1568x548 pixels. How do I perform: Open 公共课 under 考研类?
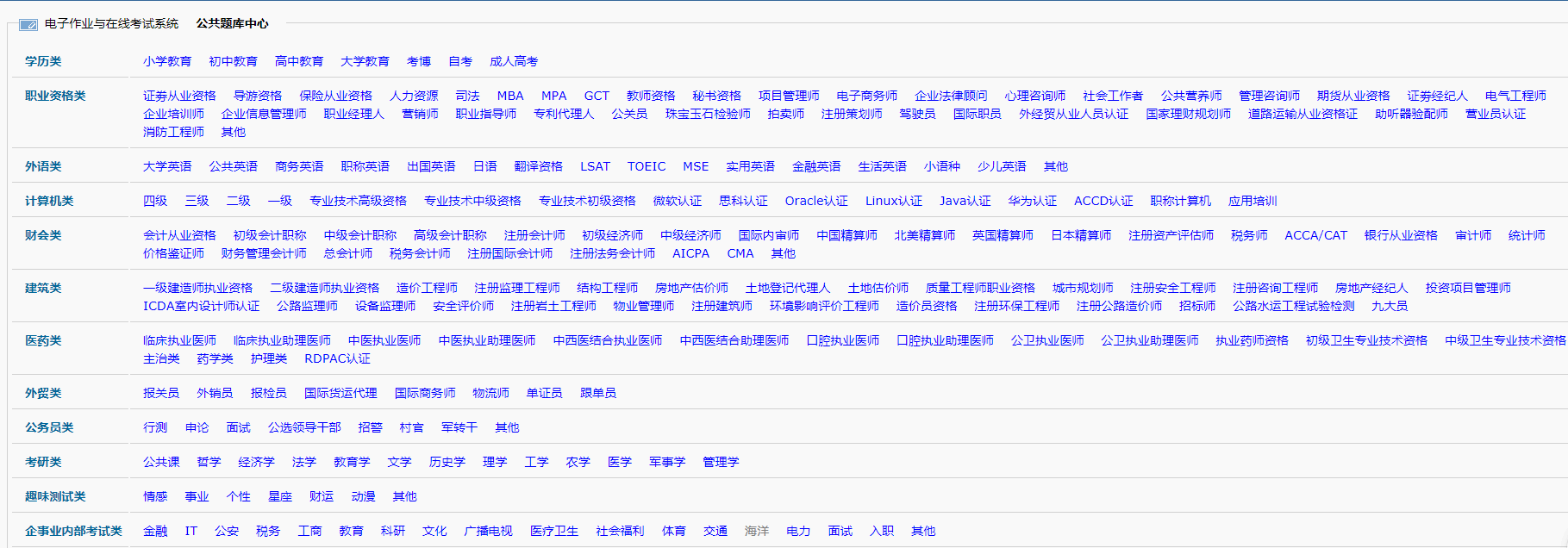point(161,462)
